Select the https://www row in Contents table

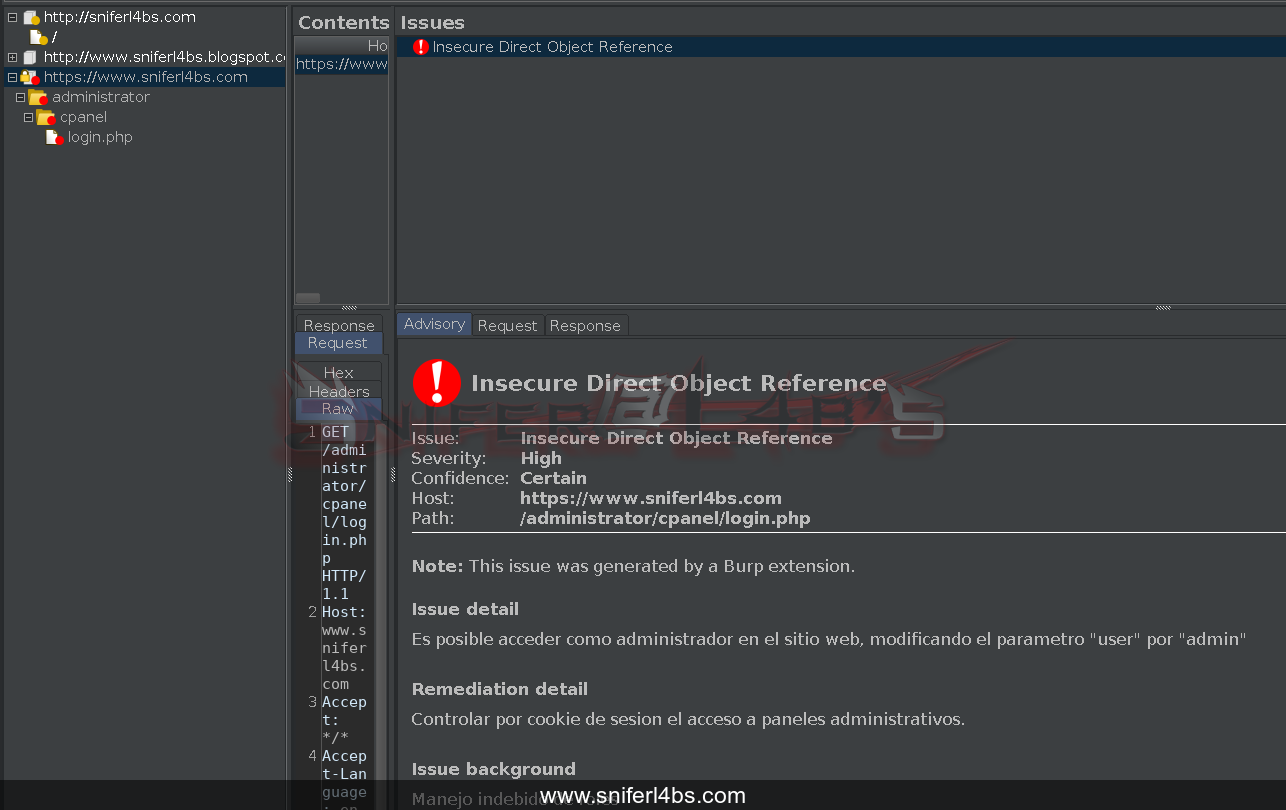pos(341,64)
